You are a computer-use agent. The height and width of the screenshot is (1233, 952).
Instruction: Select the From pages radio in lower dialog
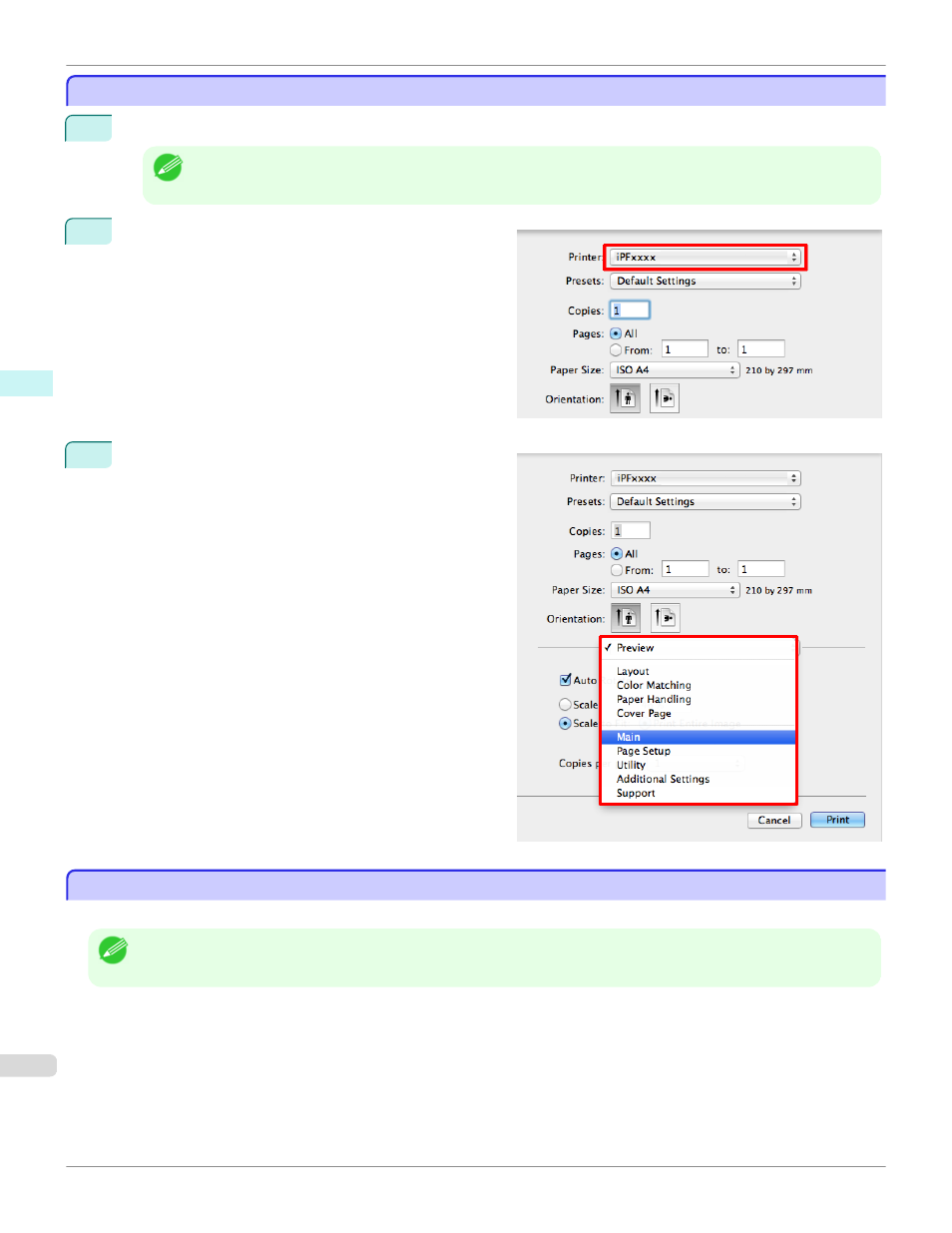click(617, 571)
